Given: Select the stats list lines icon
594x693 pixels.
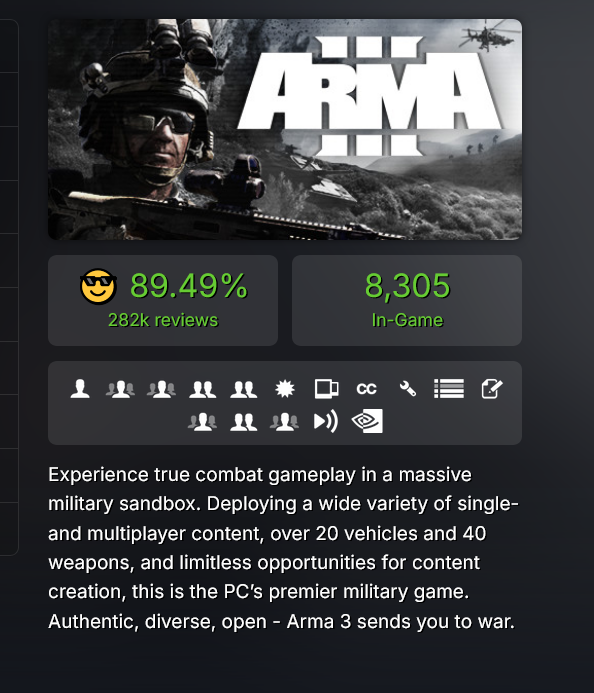Looking at the screenshot, I should point(449,389).
